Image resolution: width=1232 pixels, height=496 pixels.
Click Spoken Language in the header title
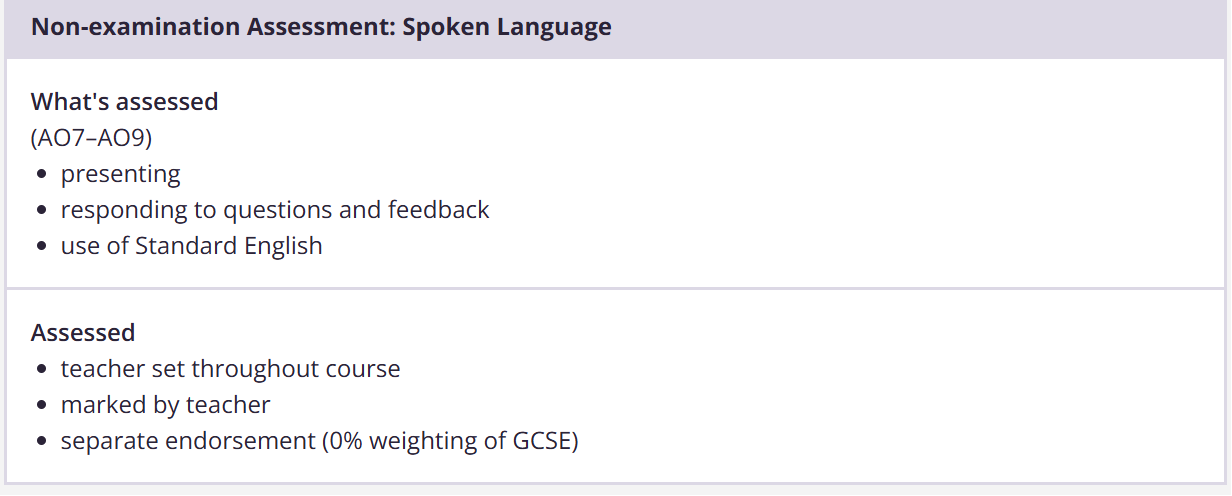(x=506, y=27)
